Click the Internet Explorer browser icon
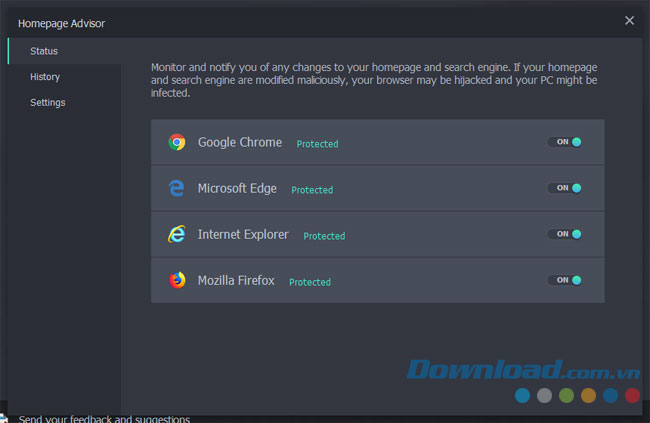 (x=177, y=234)
